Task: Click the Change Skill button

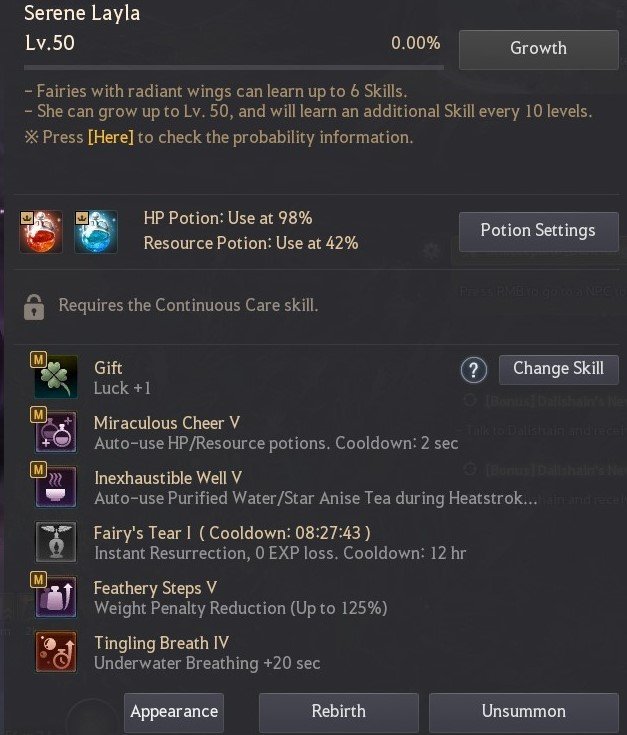Action: (x=559, y=370)
